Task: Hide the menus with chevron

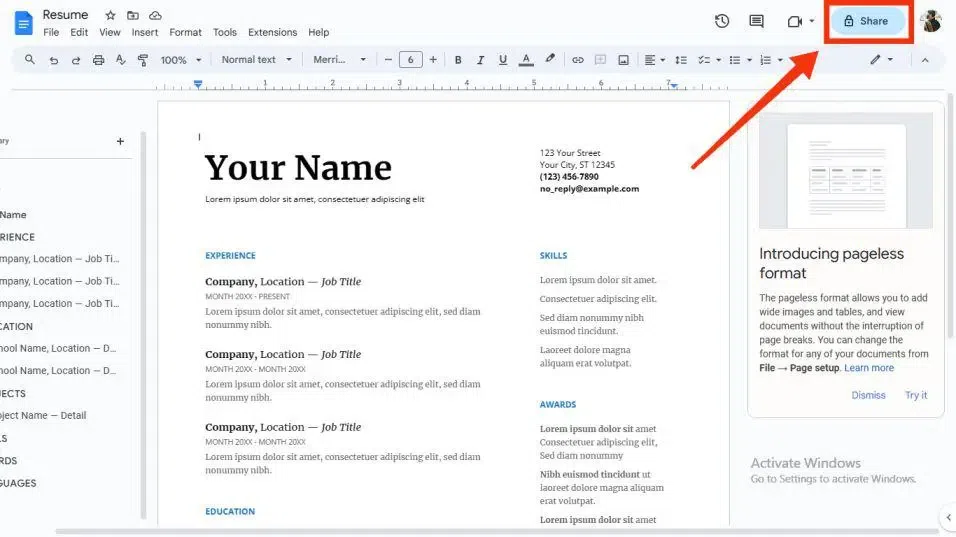Action: coord(925,60)
